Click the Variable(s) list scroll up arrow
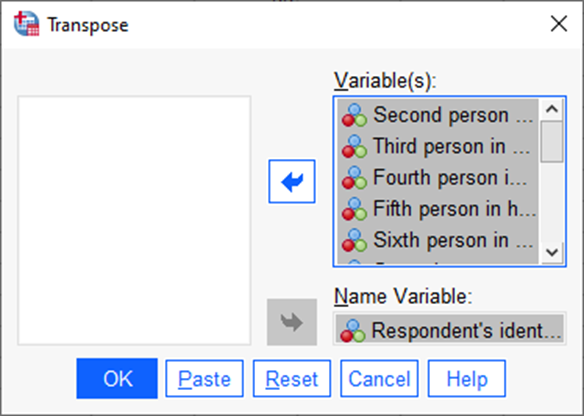Viewport: 584px width, 416px height. (x=552, y=109)
